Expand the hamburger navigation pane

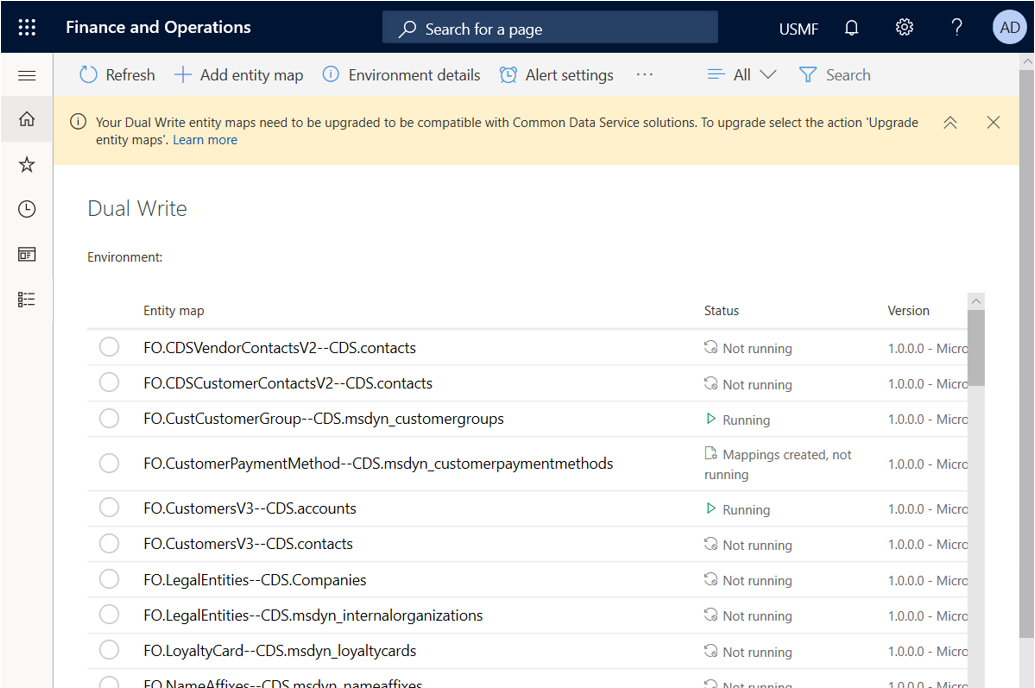27,75
